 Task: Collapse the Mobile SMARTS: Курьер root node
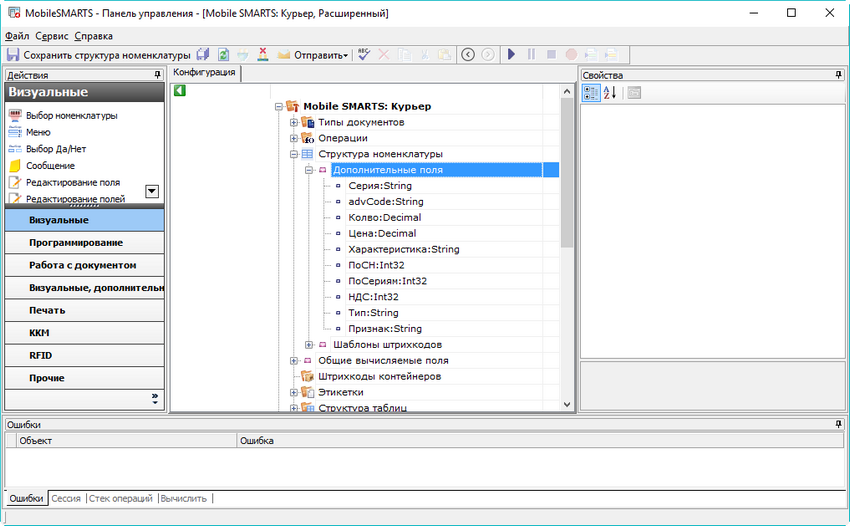279,107
